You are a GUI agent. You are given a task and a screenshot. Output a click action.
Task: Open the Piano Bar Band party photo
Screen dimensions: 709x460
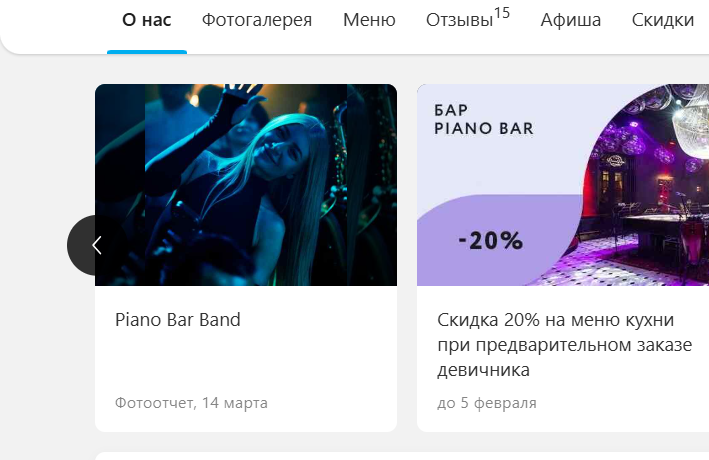click(x=246, y=185)
